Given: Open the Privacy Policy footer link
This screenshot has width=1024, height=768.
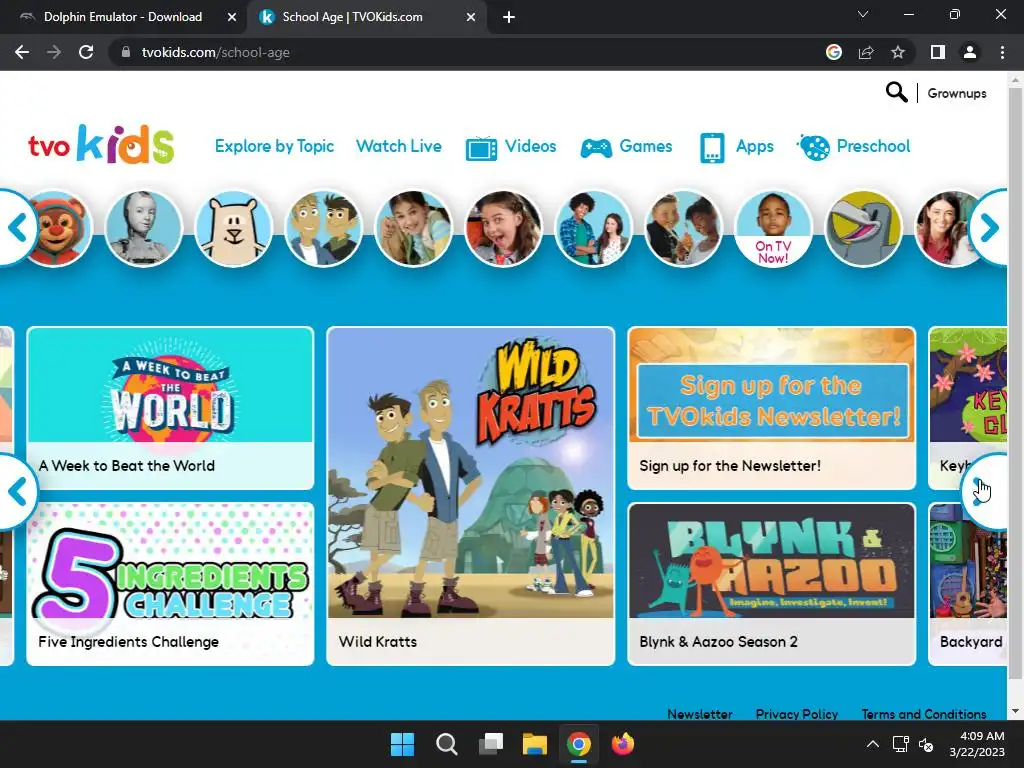Looking at the screenshot, I should tap(797, 714).
